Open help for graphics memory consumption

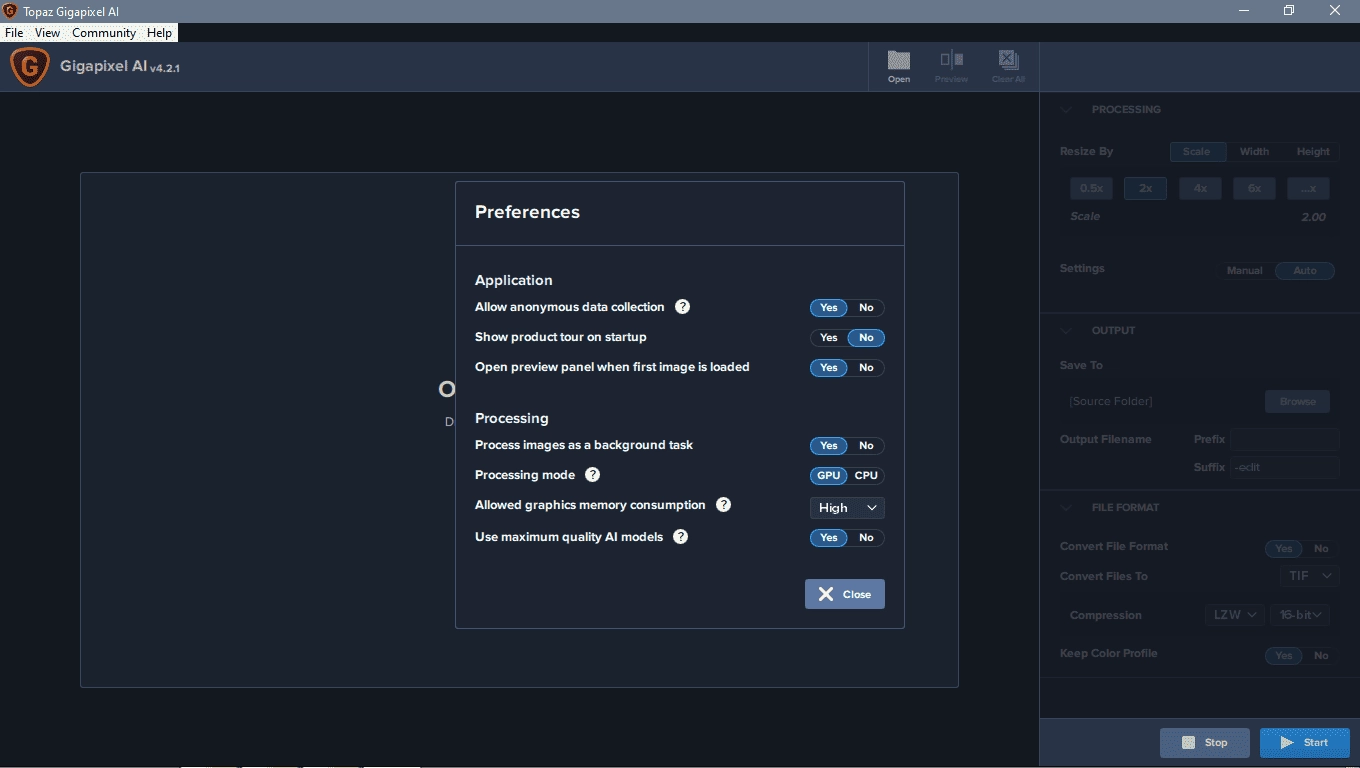[x=724, y=505]
